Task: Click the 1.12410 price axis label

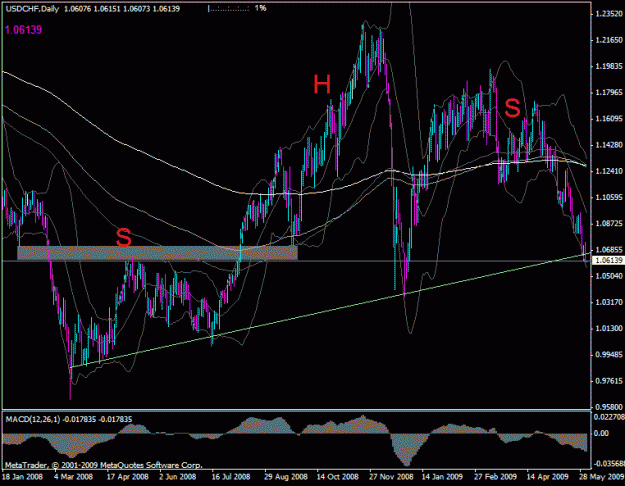Action: pyautogui.click(x=609, y=171)
